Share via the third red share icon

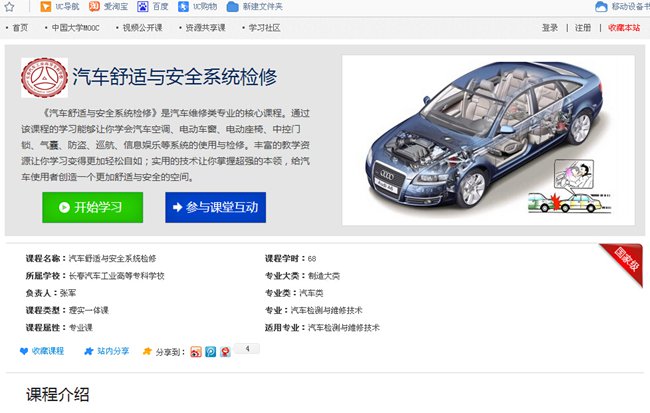tap(225, 351)
